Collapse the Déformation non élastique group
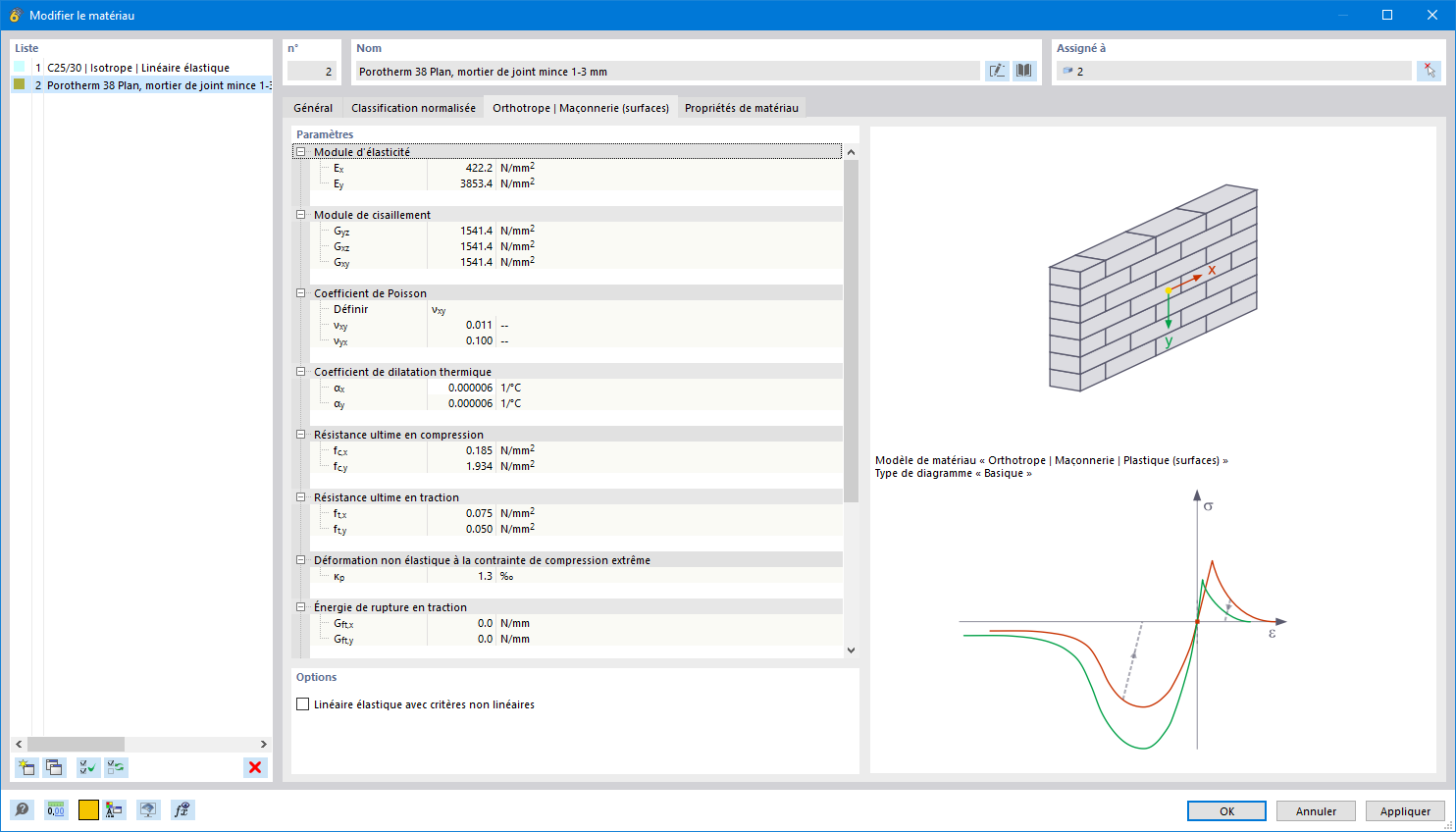Image resolution: width=1456 pixels, height=832 pixels. point(301,560)
